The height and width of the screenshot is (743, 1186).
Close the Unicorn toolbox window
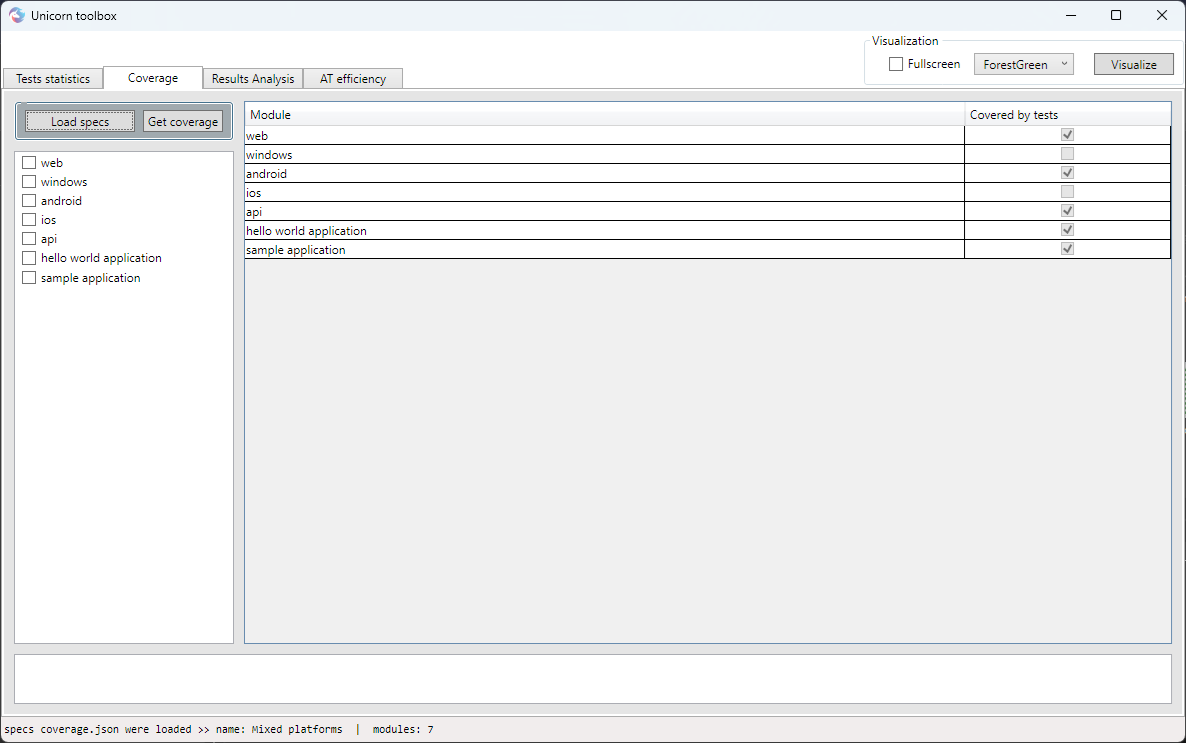coord(1162,15)
